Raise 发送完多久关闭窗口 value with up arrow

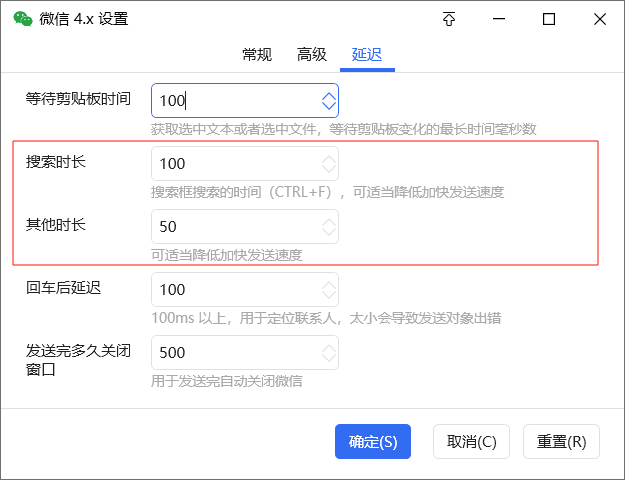pyautogui.click(x=329, y=348)
